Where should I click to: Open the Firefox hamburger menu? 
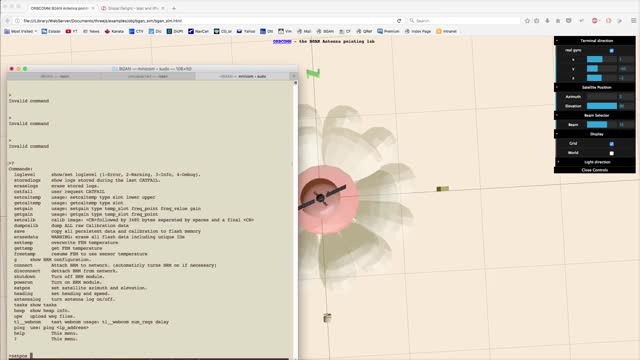633,21
